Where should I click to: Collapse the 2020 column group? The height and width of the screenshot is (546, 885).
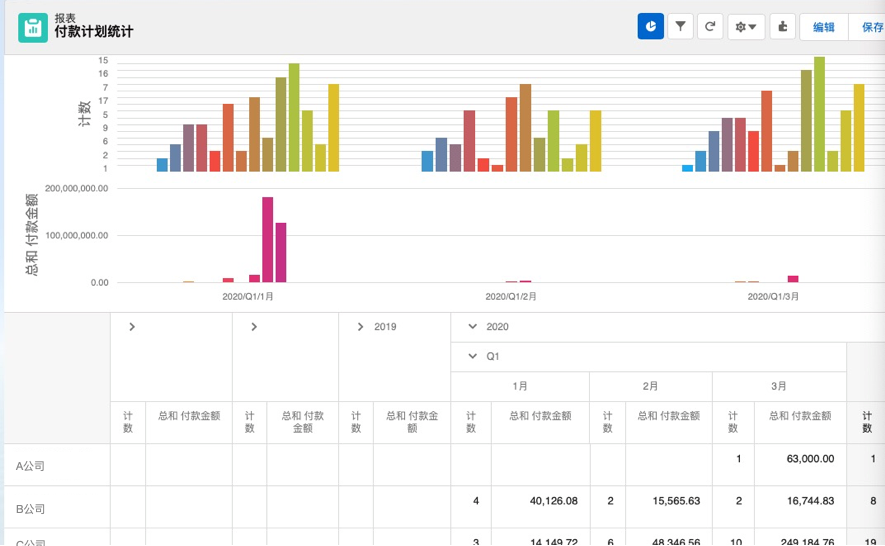473,326
